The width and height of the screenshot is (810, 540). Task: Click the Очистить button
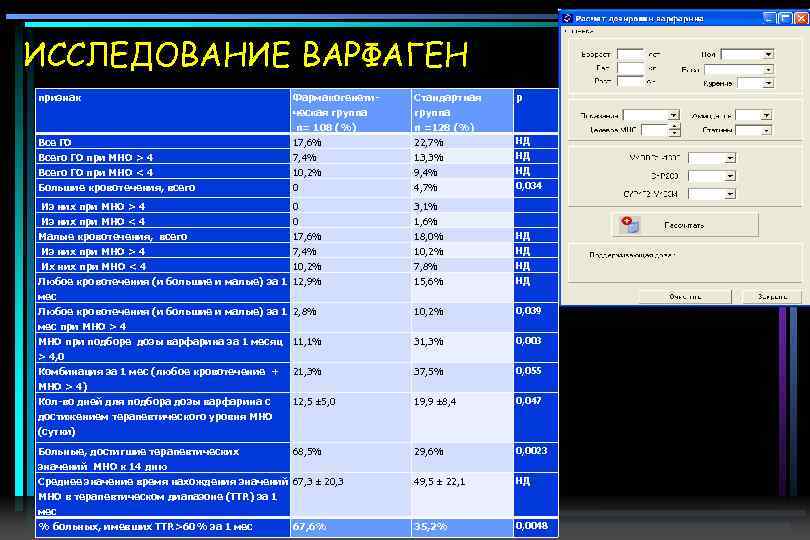pyautogui.click(x=685, y=297)
